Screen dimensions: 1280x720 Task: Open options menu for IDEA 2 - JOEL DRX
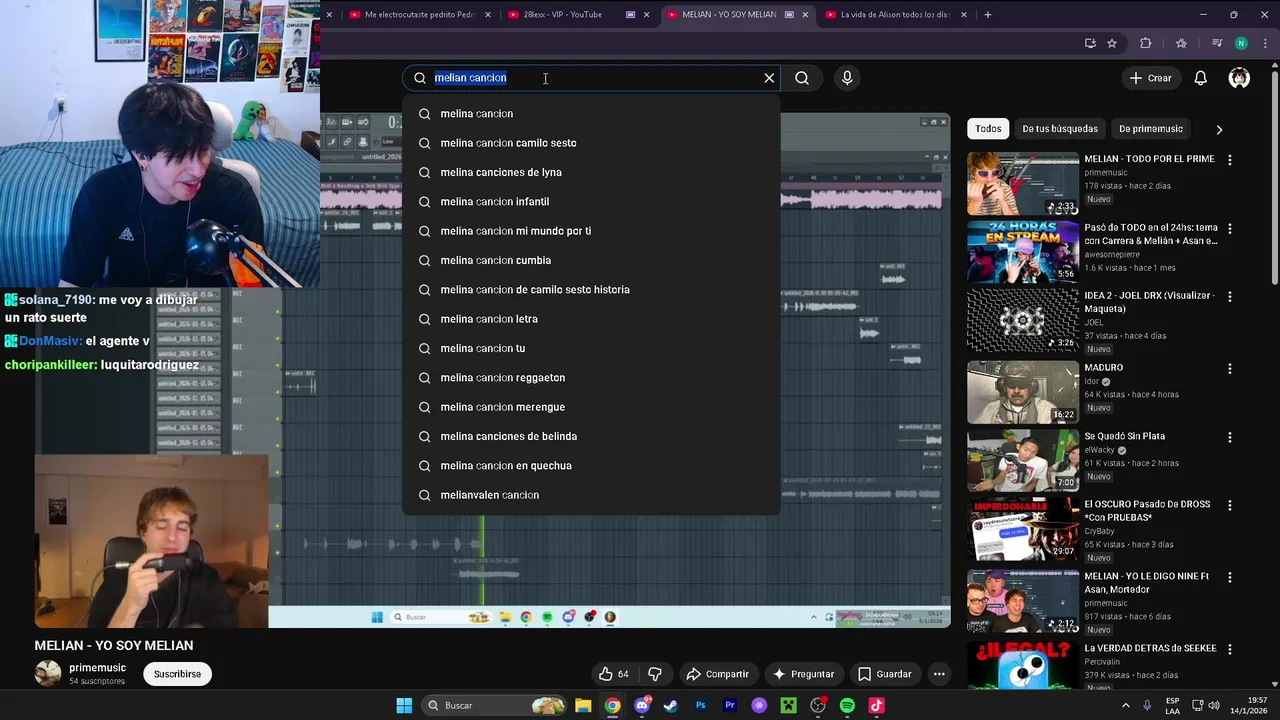1229,297
